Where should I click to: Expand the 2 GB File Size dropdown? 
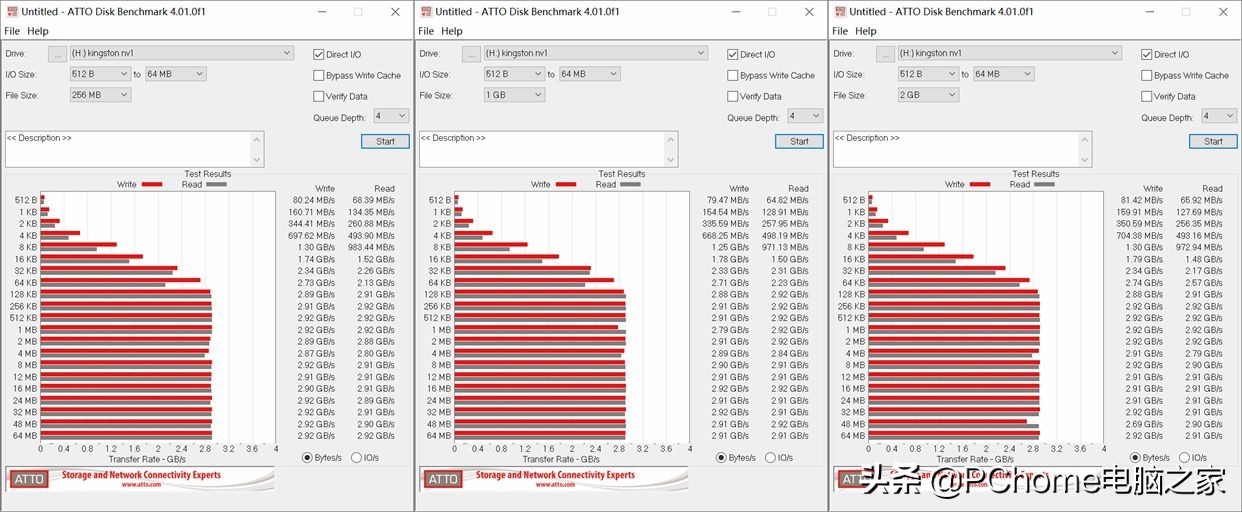(928, 95)
